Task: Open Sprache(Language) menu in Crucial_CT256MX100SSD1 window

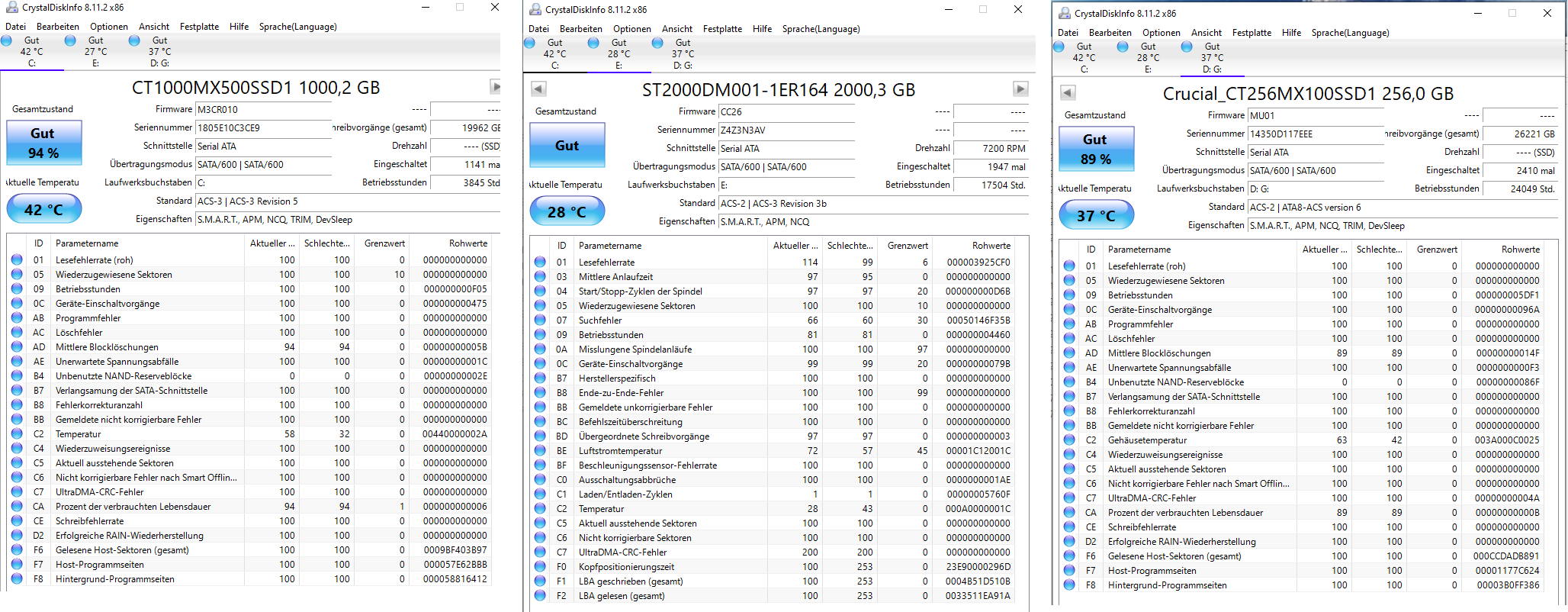Action: (x=1350, y=33)
